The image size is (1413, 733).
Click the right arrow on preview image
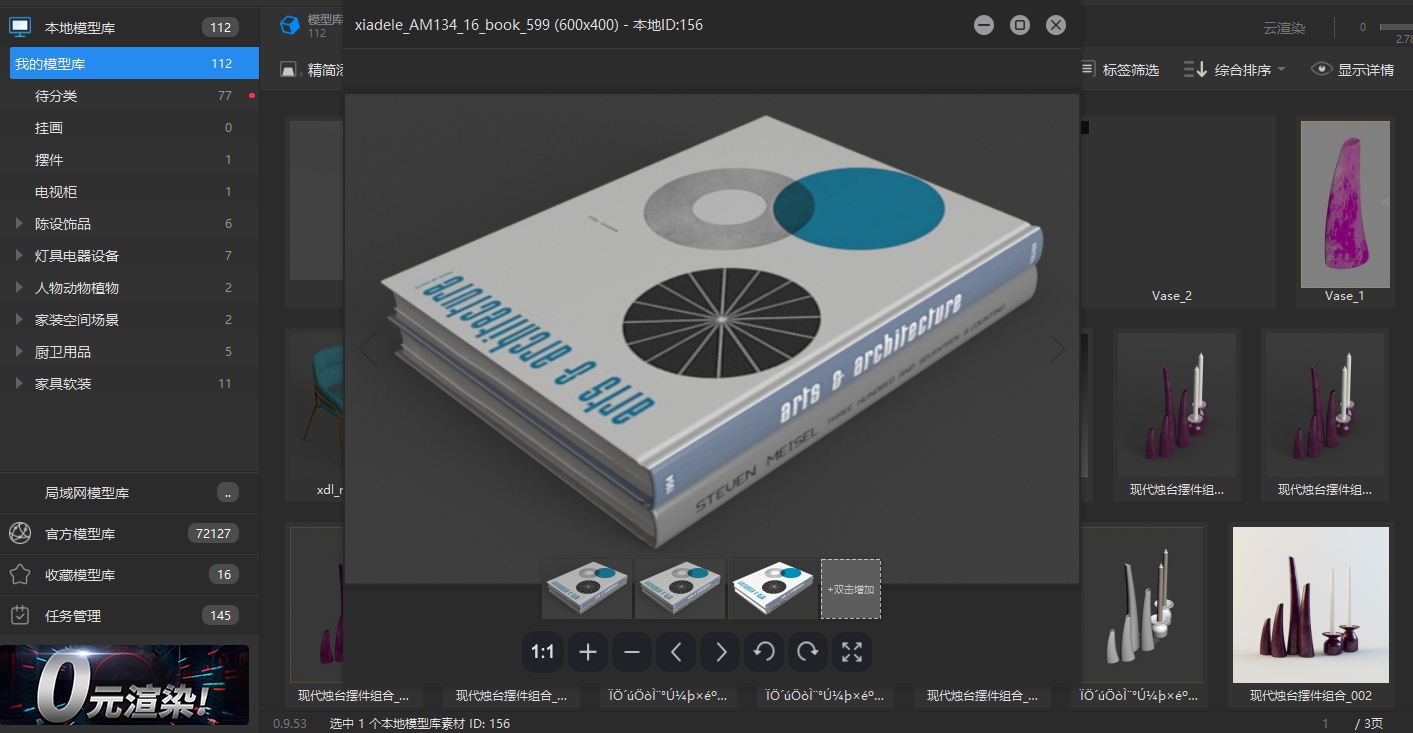pyautogui.click(x=1057, y=348)
